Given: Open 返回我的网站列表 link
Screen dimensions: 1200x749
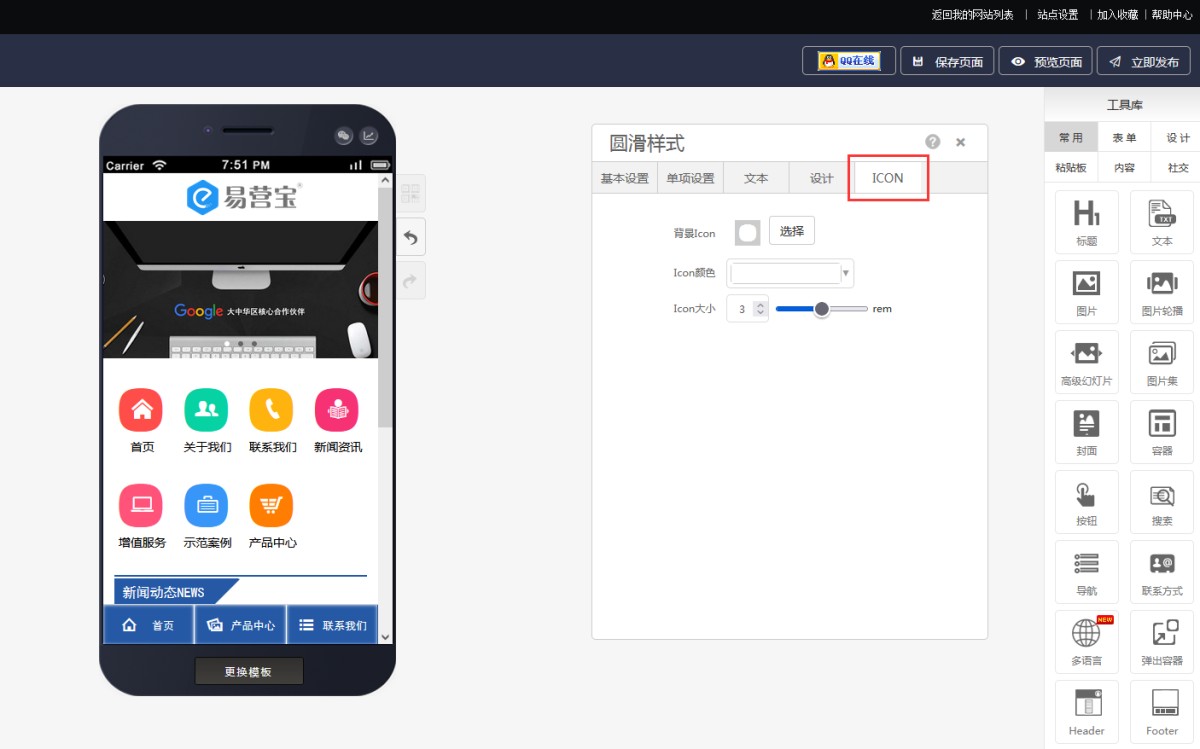Looking at the screenshot, I should [x=972, y=15].
